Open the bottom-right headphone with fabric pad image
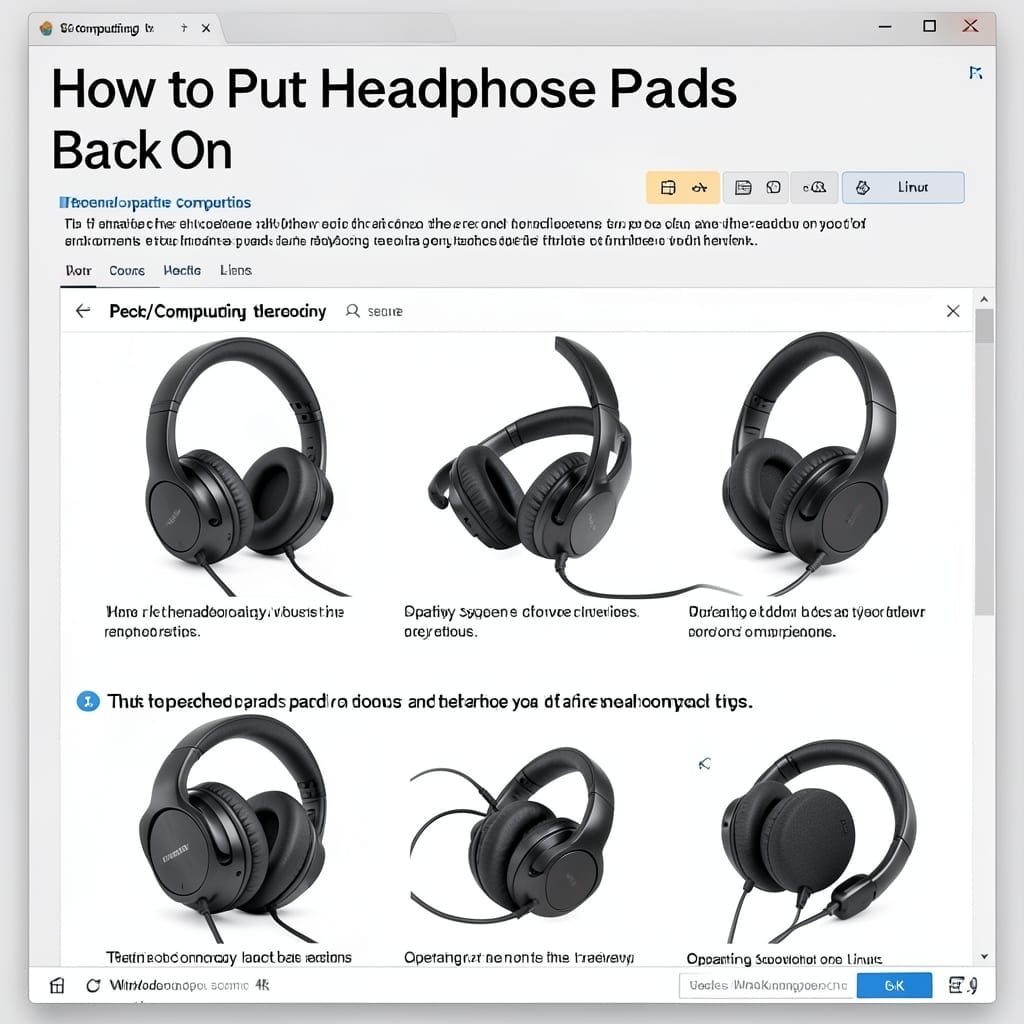 point(818,840)
